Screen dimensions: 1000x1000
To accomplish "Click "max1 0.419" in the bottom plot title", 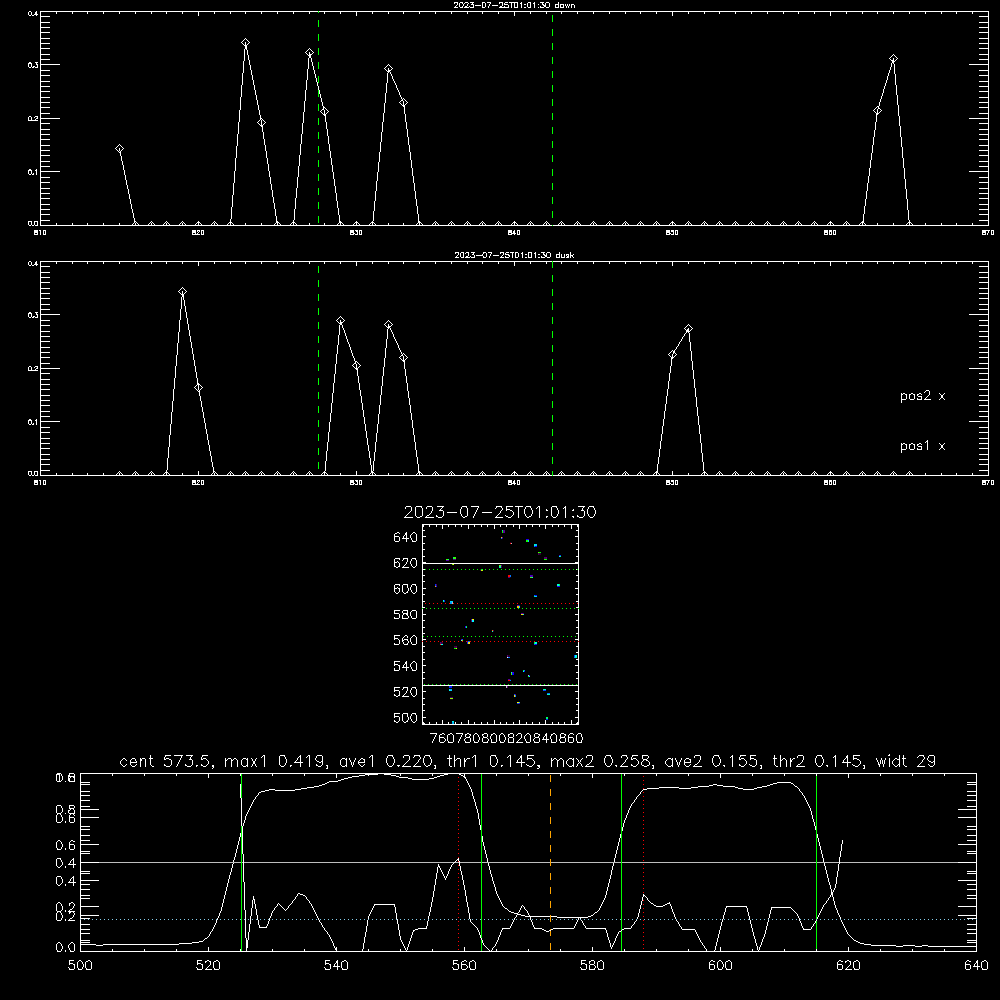I will pyautogui.click(x=276, y=761).
